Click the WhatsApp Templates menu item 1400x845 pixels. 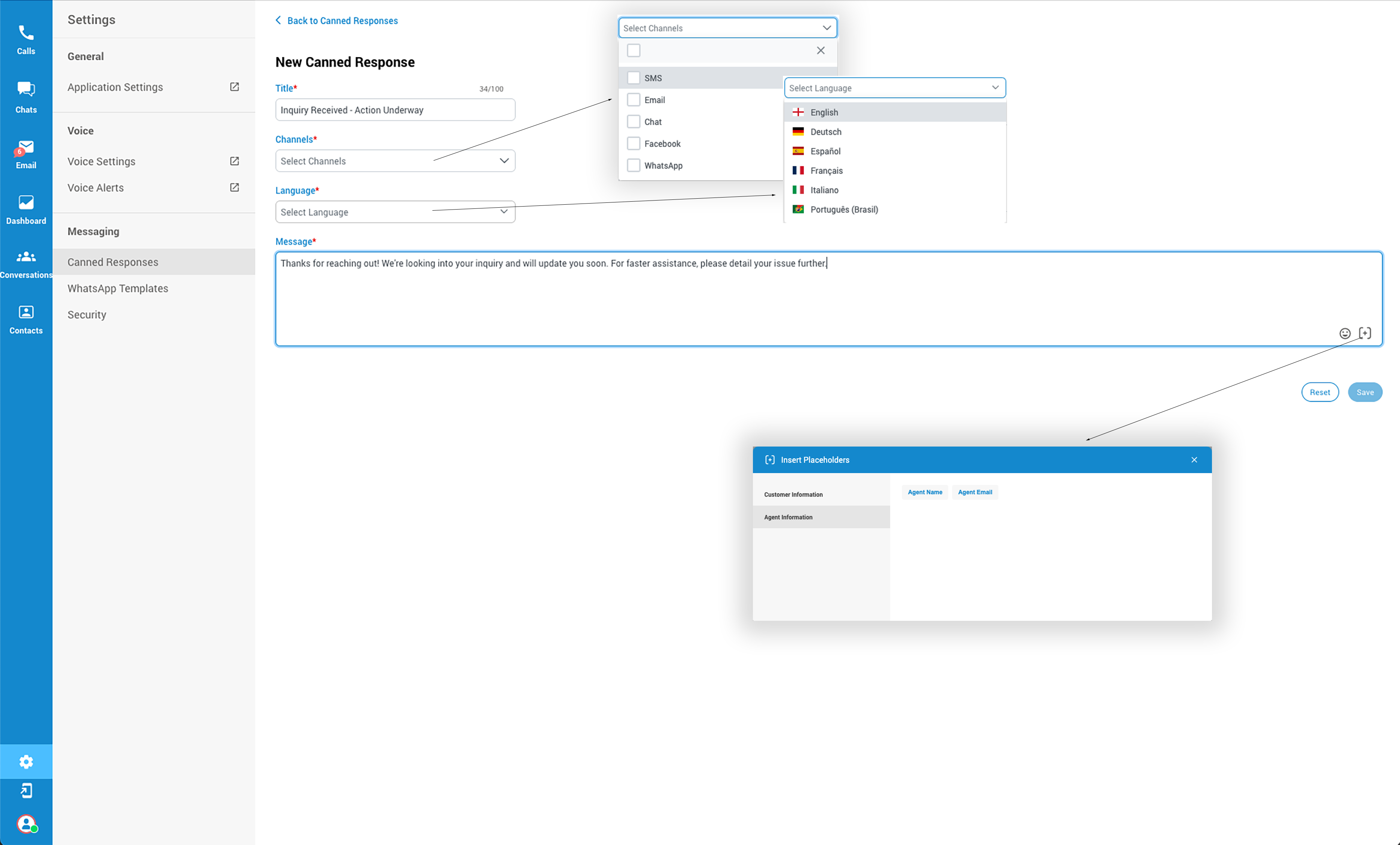click(x=118, y=288)
